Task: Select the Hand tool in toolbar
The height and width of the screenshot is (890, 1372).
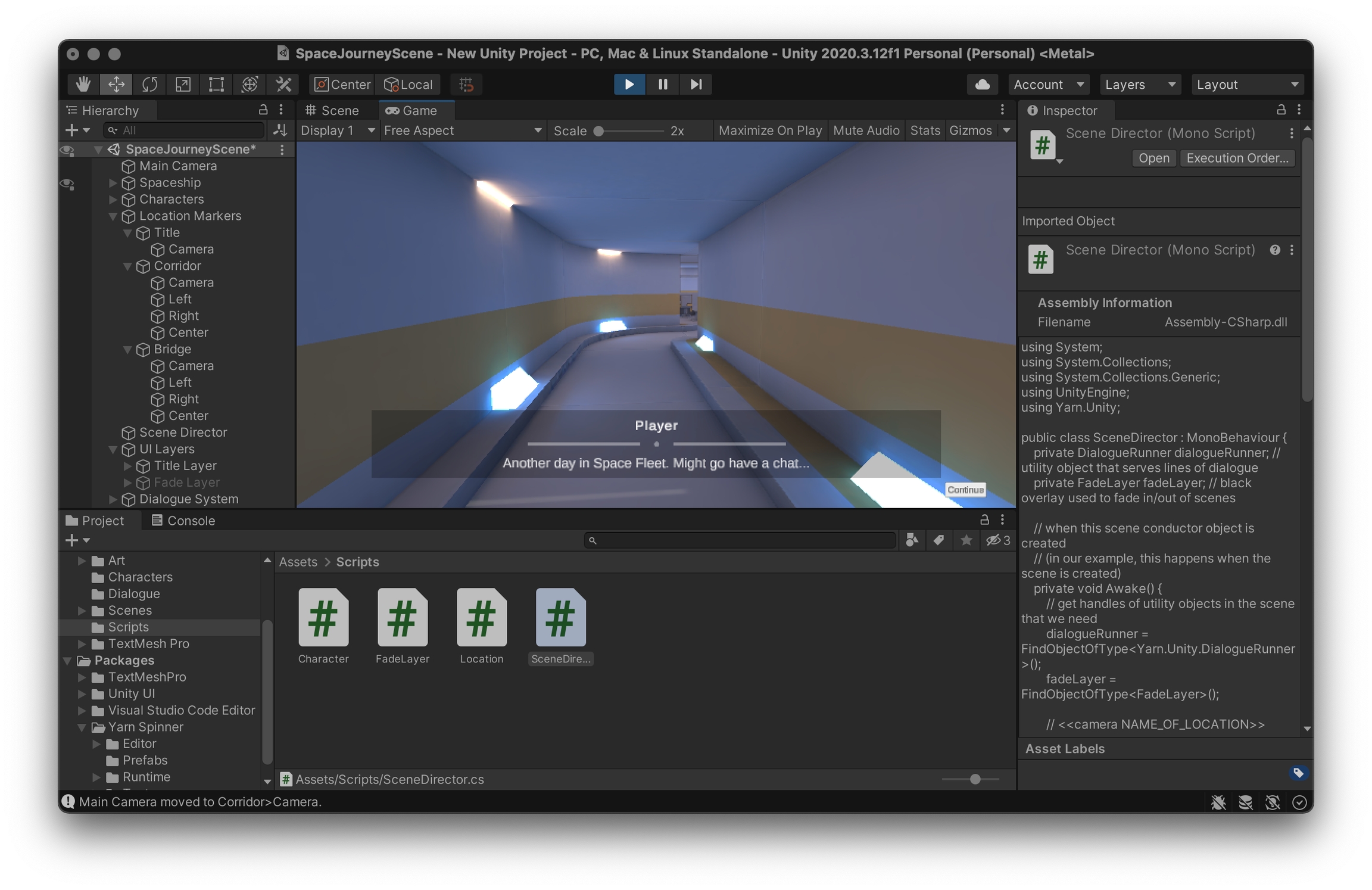Action: click(83, 84)
